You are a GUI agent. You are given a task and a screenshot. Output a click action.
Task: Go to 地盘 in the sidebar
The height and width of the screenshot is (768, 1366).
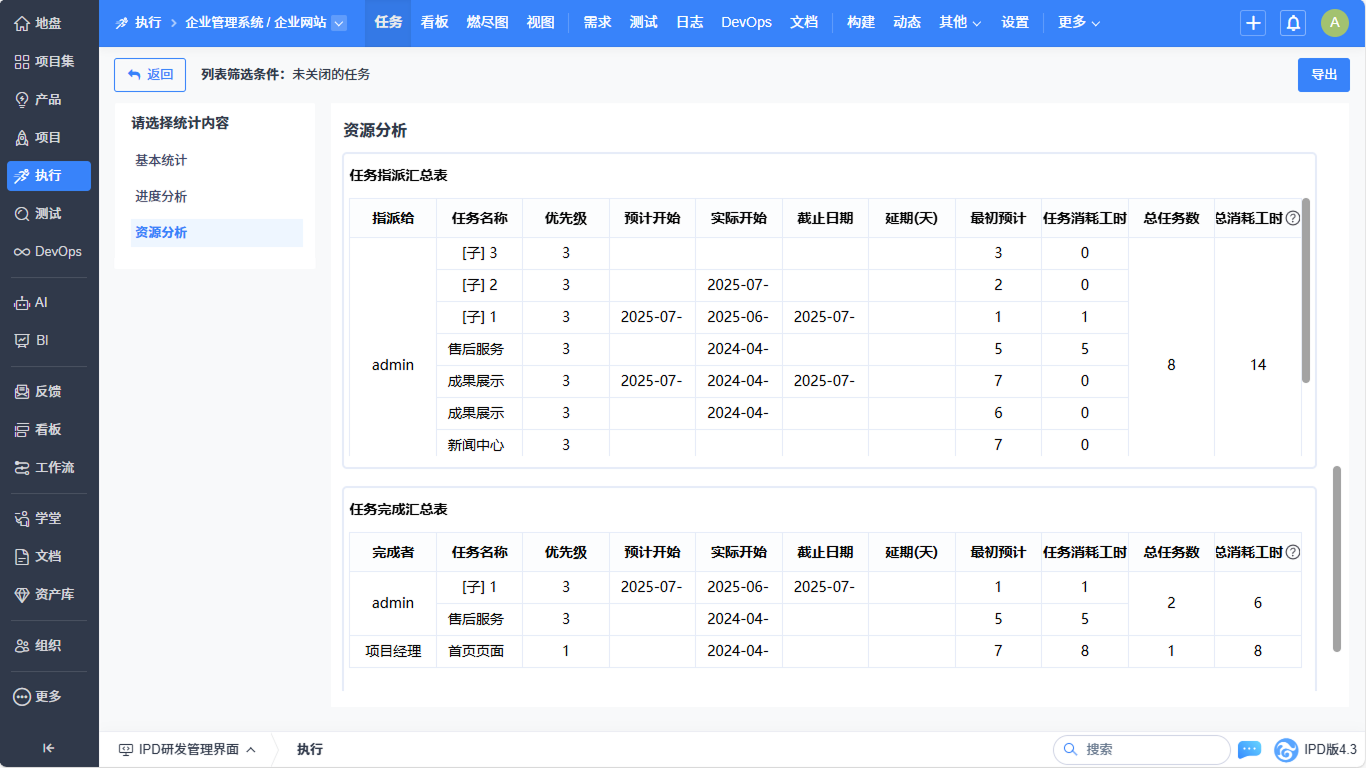[x=48, y=23]
